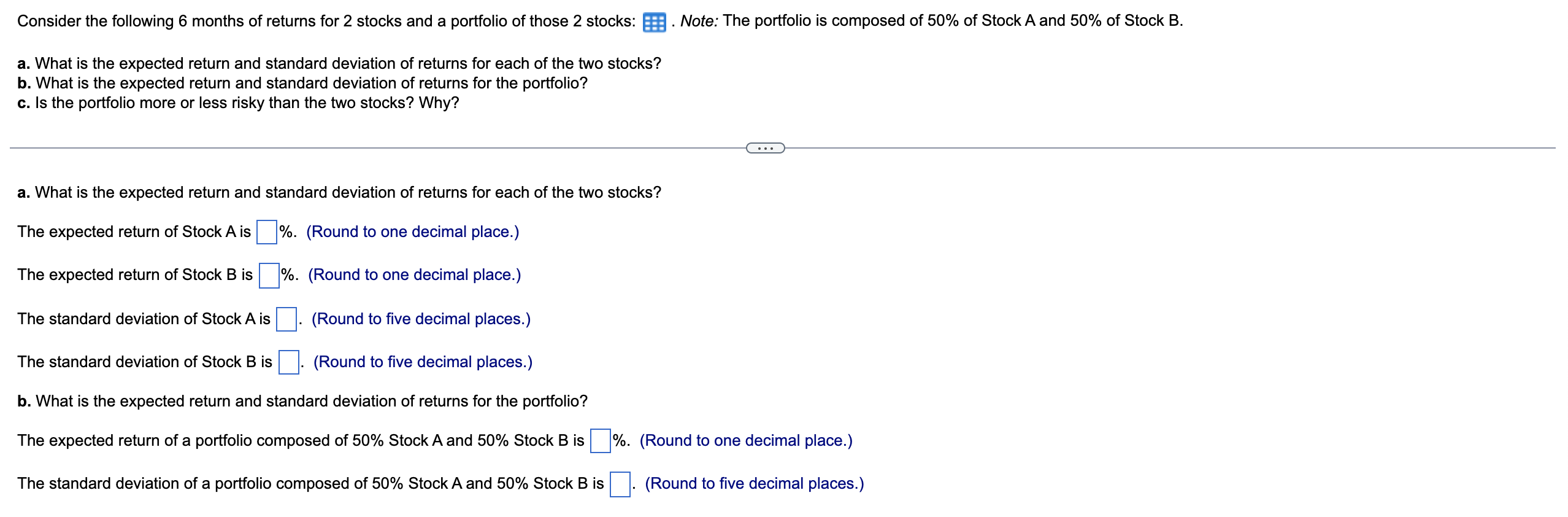Expand the ellipsis divider button

(x=765, y=148)
